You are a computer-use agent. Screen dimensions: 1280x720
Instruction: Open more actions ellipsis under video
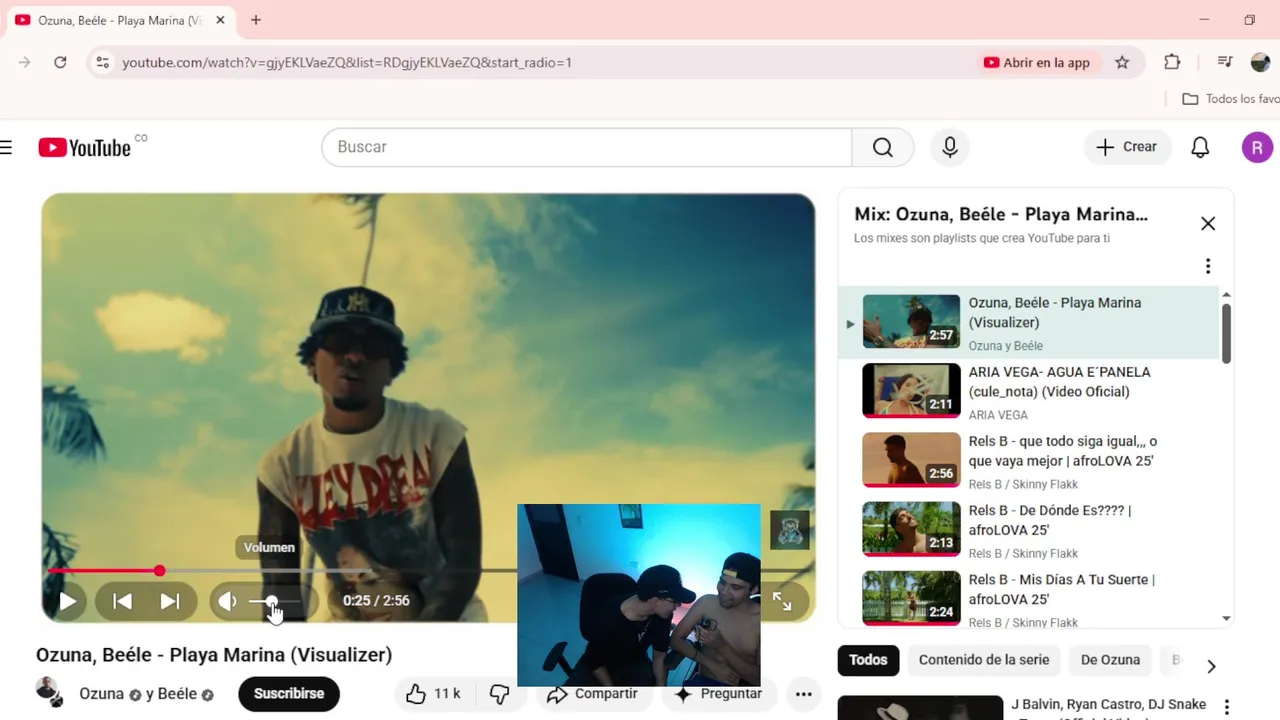point(803,694)
